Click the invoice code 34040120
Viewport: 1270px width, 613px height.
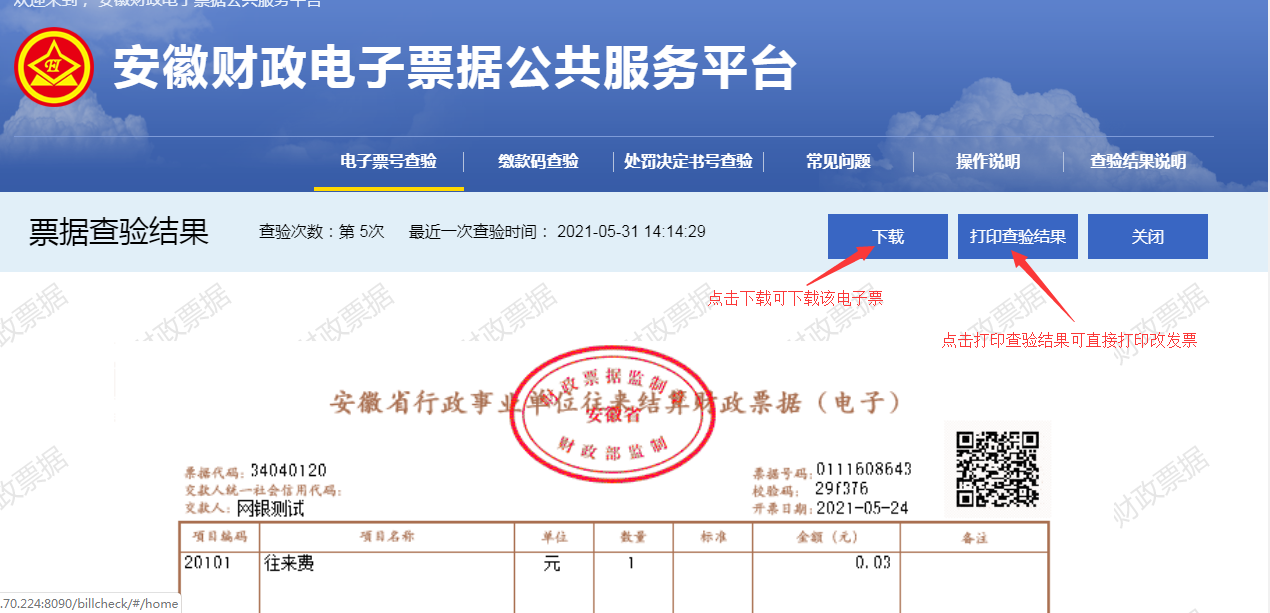pyautogui.click(x=288, y=471)
